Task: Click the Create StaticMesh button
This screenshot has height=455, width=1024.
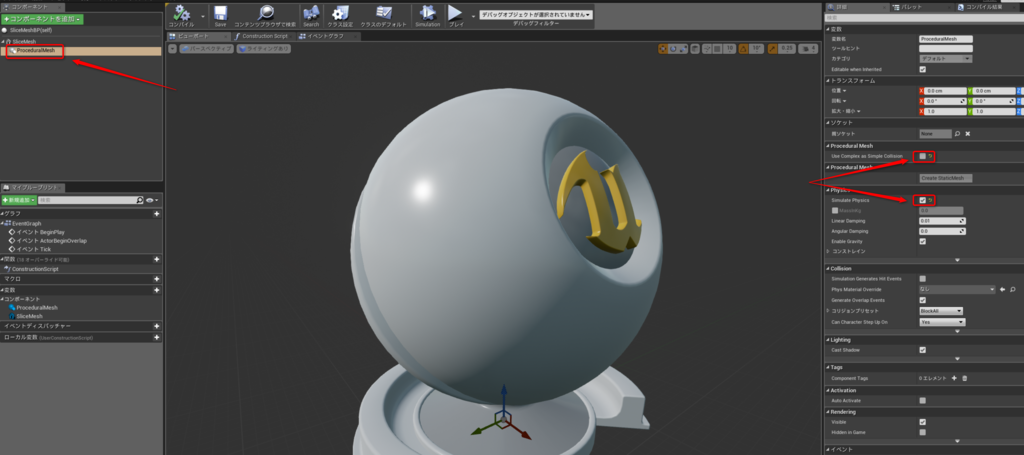Action: click(x=946, y=178)
